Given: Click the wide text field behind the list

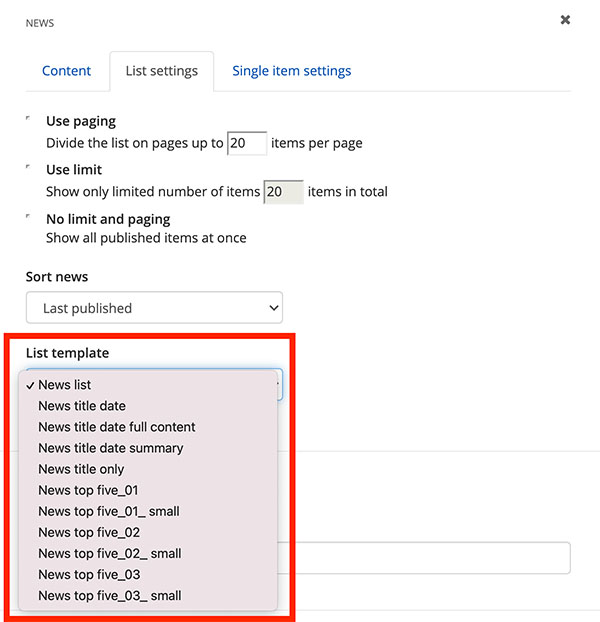Looking at the screenshot, I should tap(424, 558).
